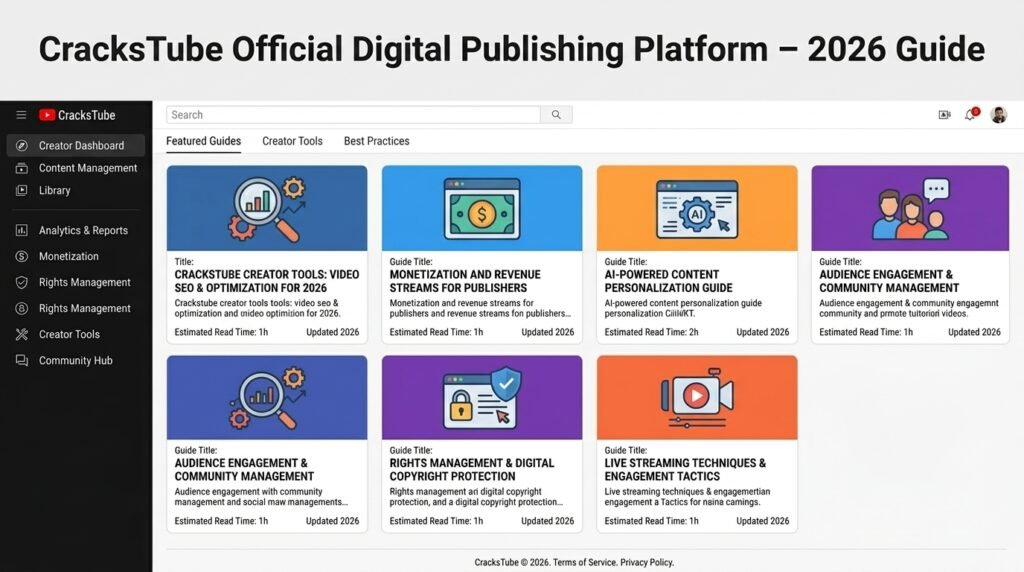Open the Privacy Policy link

tap(647, 562)
